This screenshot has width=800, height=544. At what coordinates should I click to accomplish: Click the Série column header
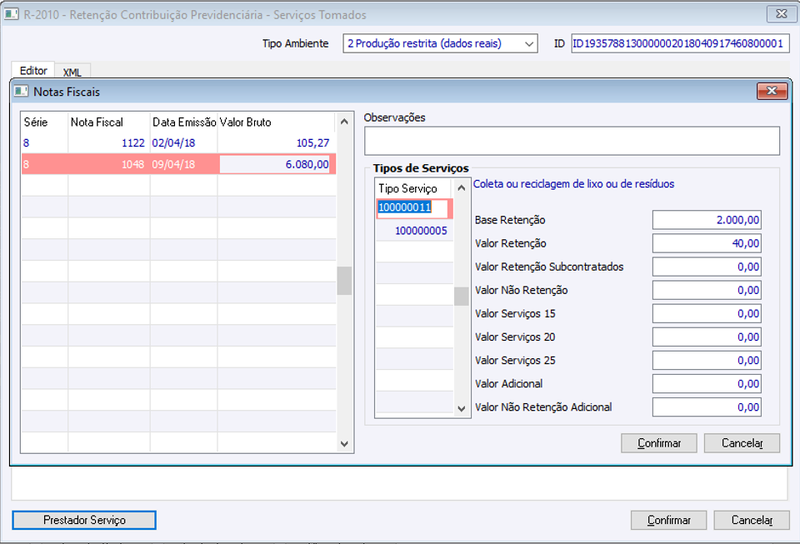pos(45,122)
